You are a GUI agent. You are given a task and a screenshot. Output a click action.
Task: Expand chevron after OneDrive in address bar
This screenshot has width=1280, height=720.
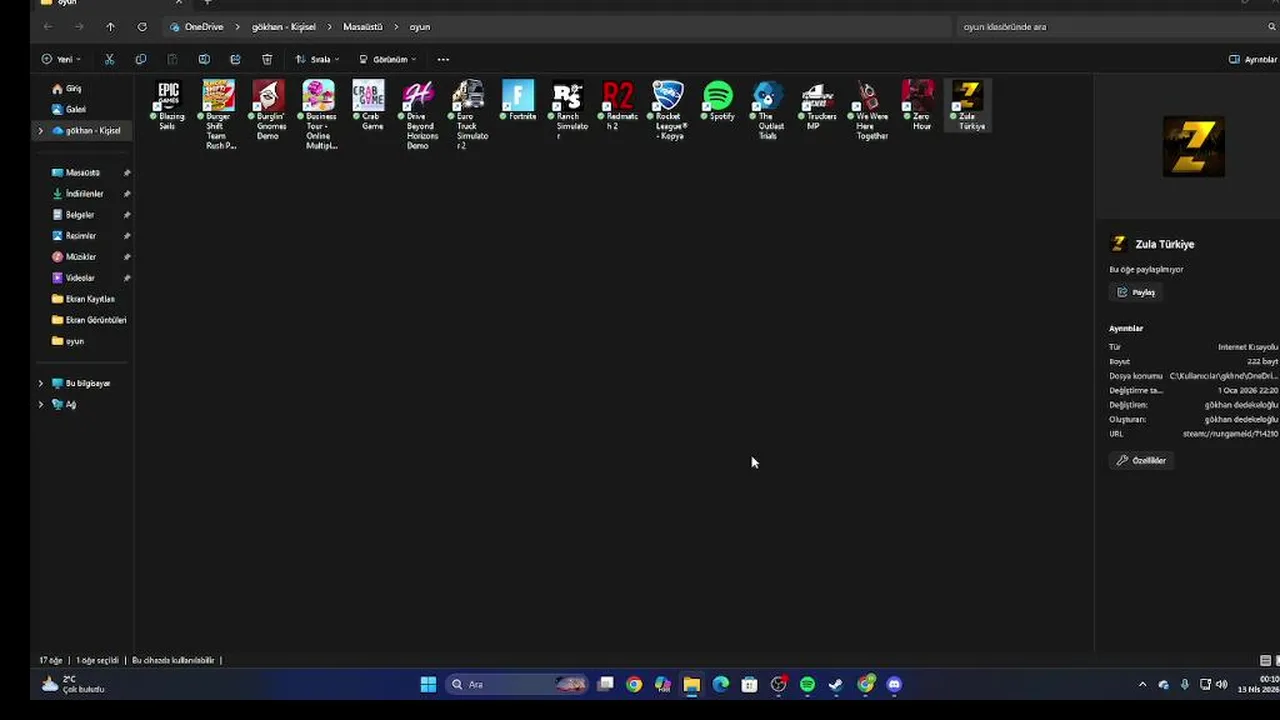click(238, 27)
